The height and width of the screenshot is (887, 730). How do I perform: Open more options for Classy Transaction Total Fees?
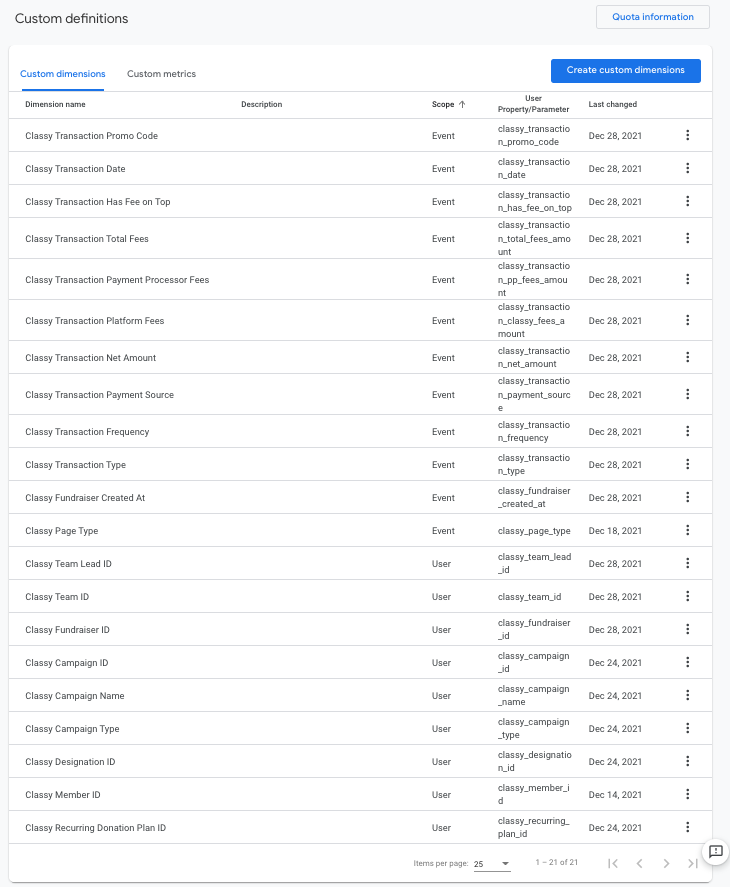(x=688, y=238)
